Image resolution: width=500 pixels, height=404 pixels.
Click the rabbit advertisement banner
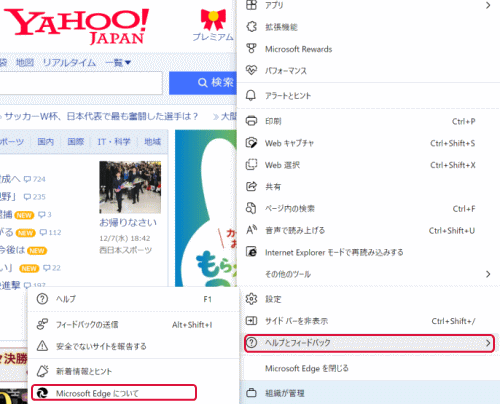206,208
